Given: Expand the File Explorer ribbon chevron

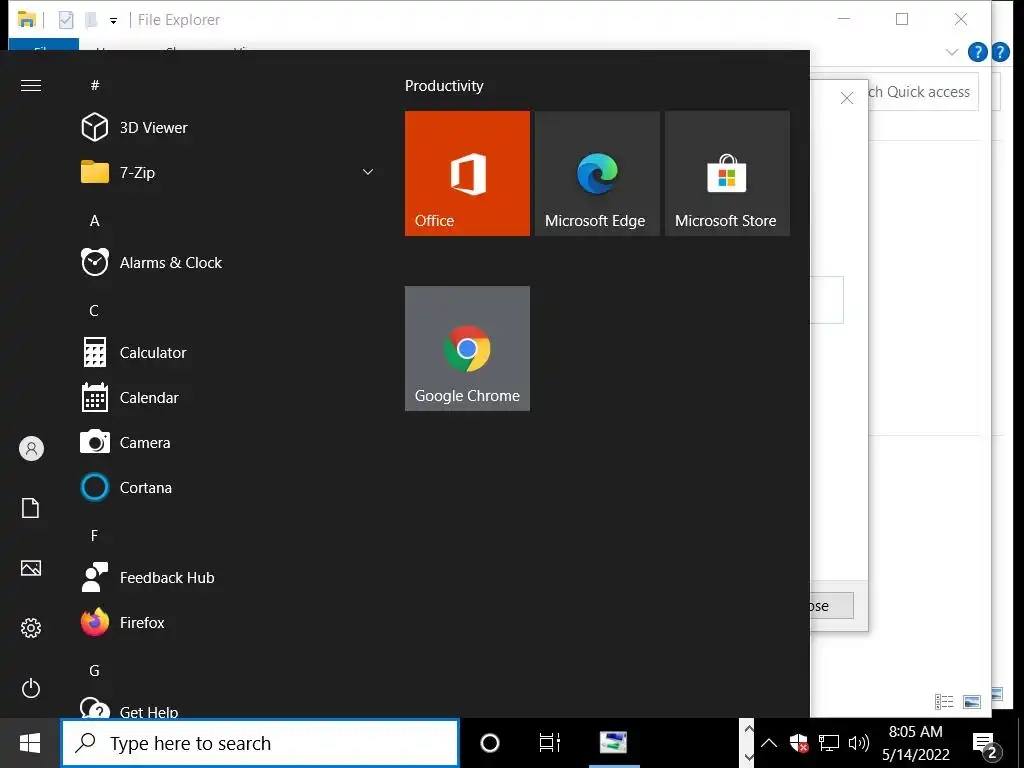Looking at the screenshot, I should tap(952, 52).
